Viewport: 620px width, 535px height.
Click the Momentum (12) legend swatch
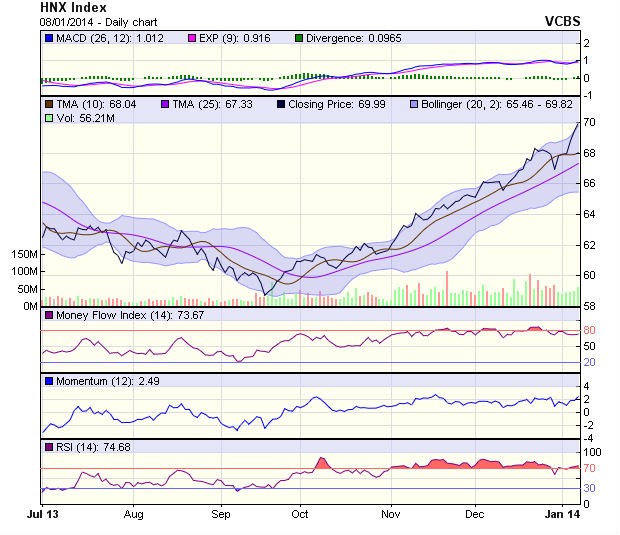click(49, 381)
